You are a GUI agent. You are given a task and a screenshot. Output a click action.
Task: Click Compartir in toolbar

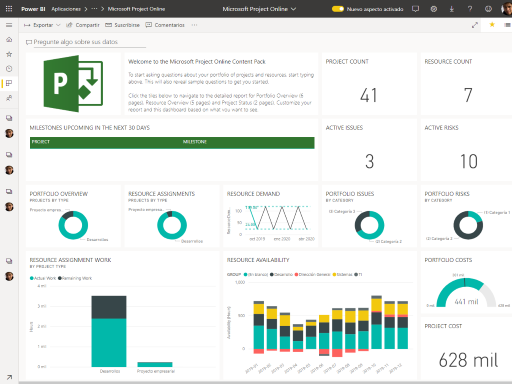pos(83,25)
